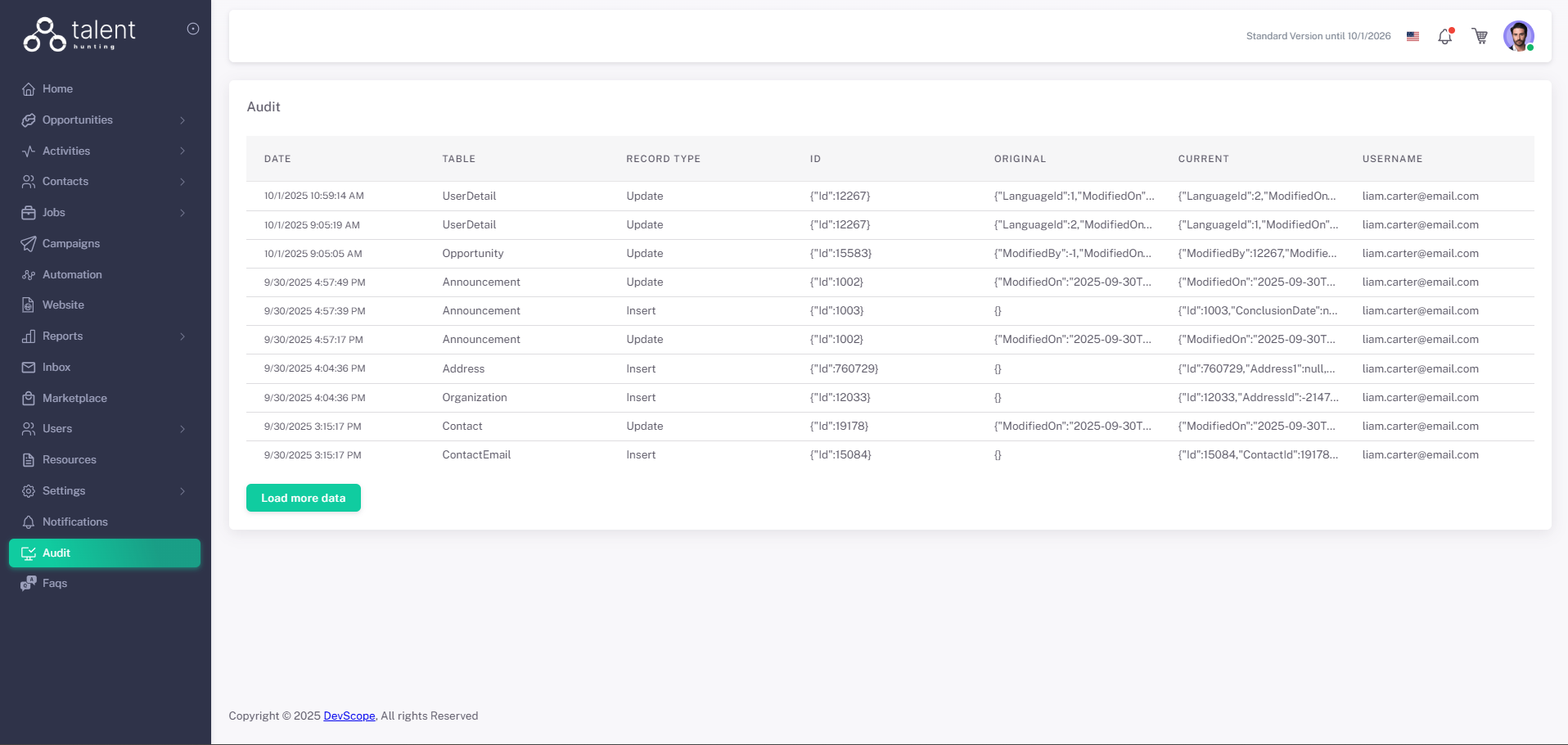
Task: Click the US flag language icon
Action: 1413,36
